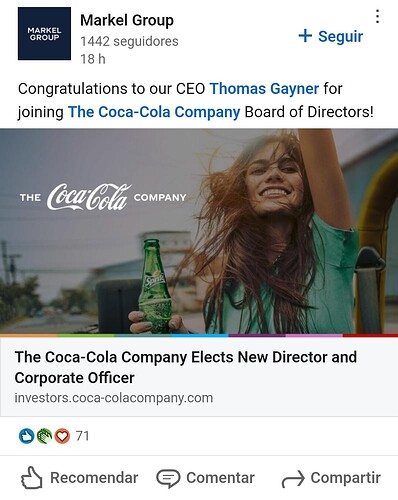Open the three-dot post options menu
Screen dimensions: 398x500
coord(377,16)
